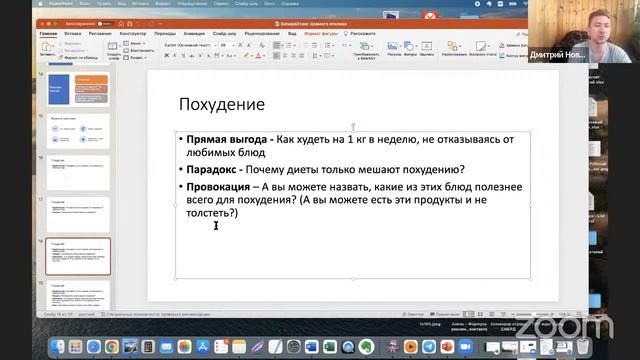Open Google Chrome from the Dock
This screenshot has width=640, height=360.
(x=111, y=347)
